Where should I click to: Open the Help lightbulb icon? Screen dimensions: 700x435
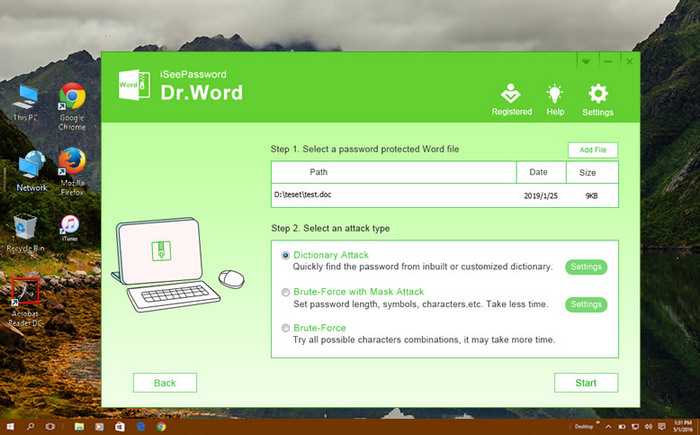click(555, 100)
